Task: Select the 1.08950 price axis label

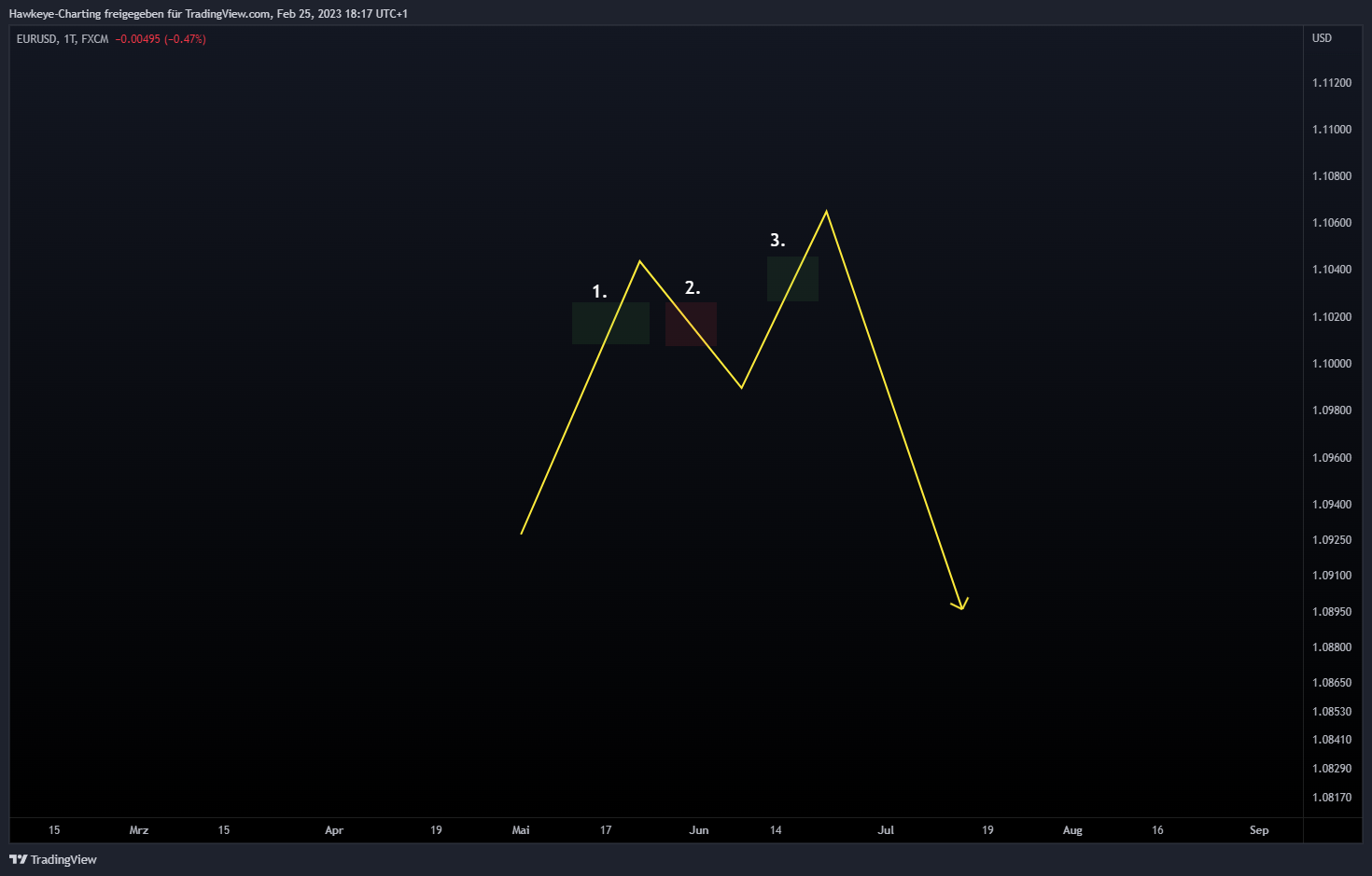Action: [x=1332, y=612]
